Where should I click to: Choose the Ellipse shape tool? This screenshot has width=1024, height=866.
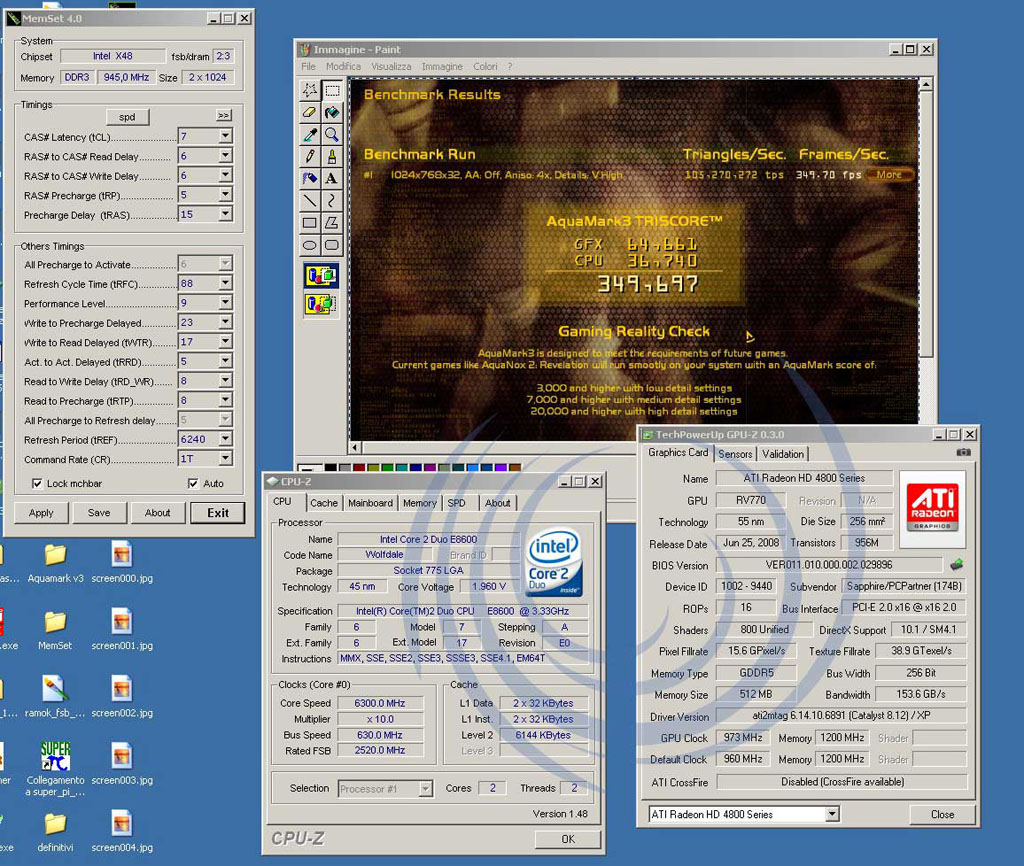(310, 245)
